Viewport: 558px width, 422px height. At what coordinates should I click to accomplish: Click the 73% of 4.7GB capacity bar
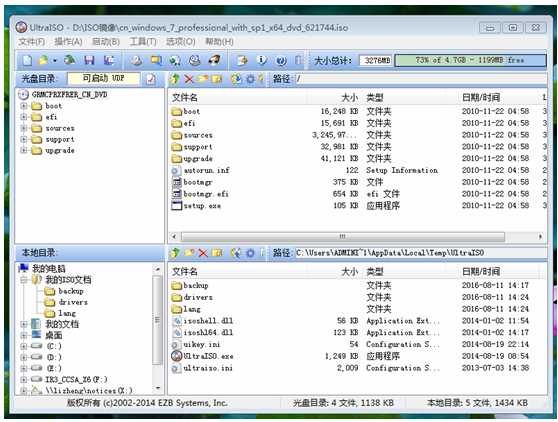470,60
